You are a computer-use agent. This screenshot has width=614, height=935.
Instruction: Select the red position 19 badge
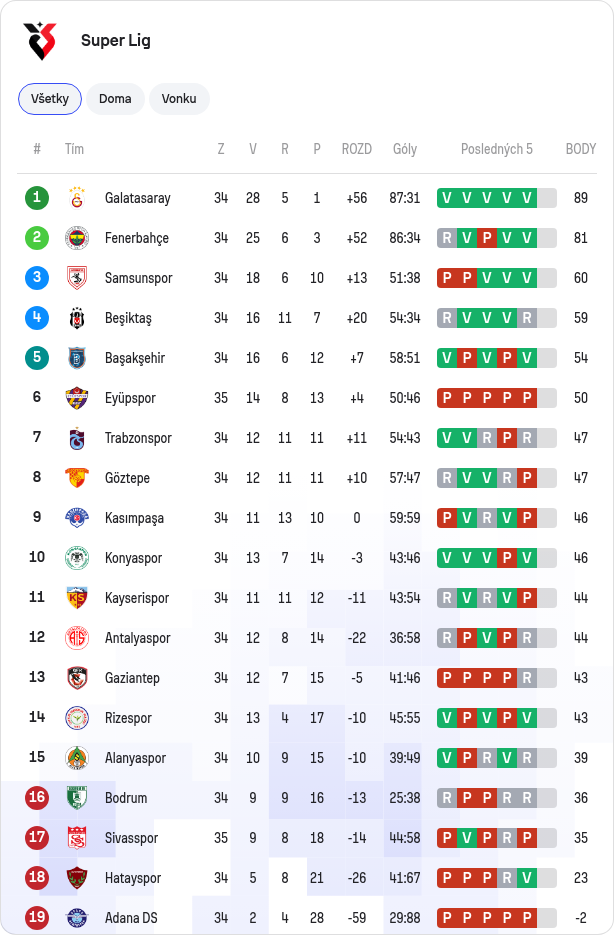(x=37, y=917)
